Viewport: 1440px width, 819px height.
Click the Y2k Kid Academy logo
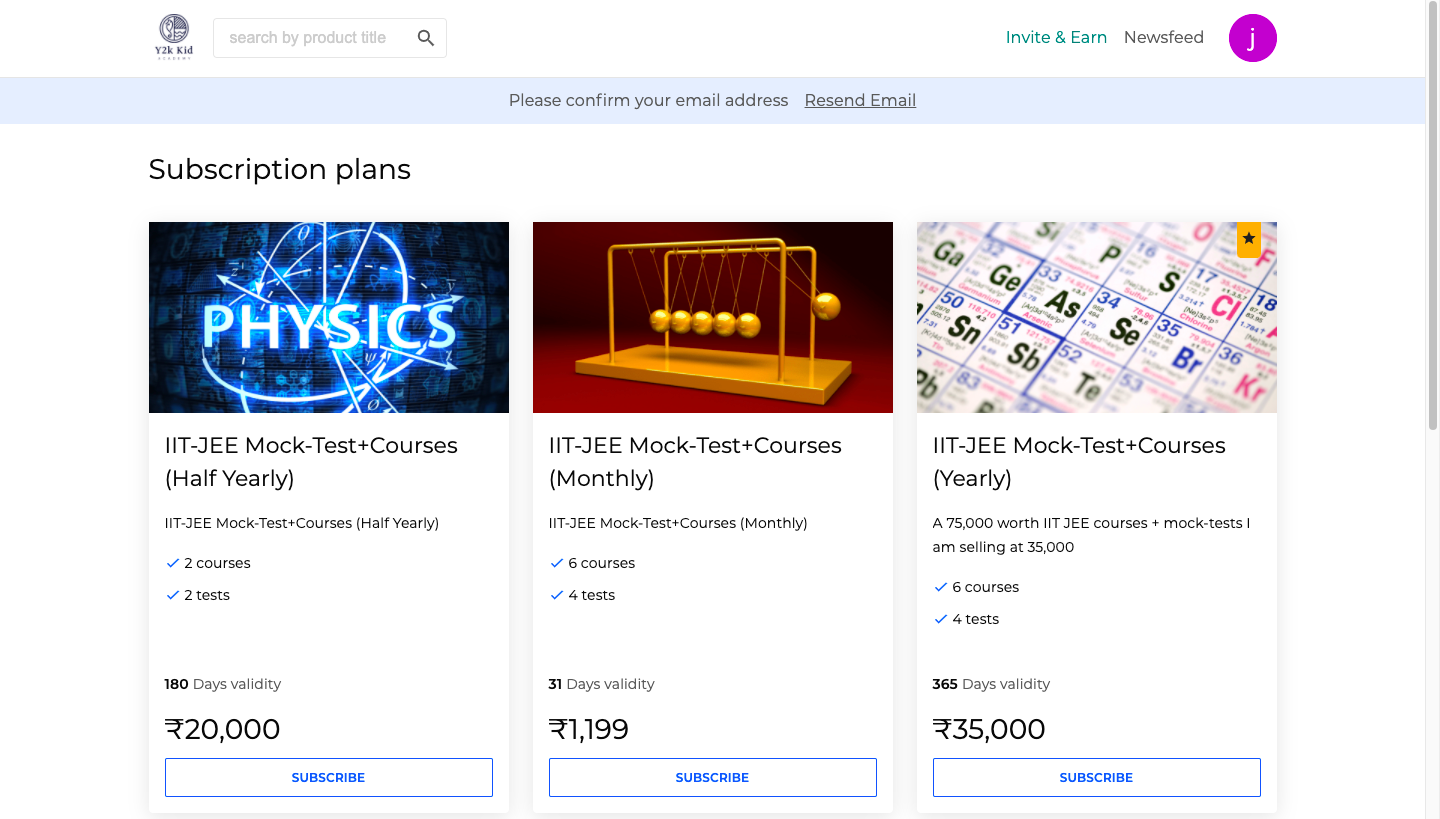174,37
